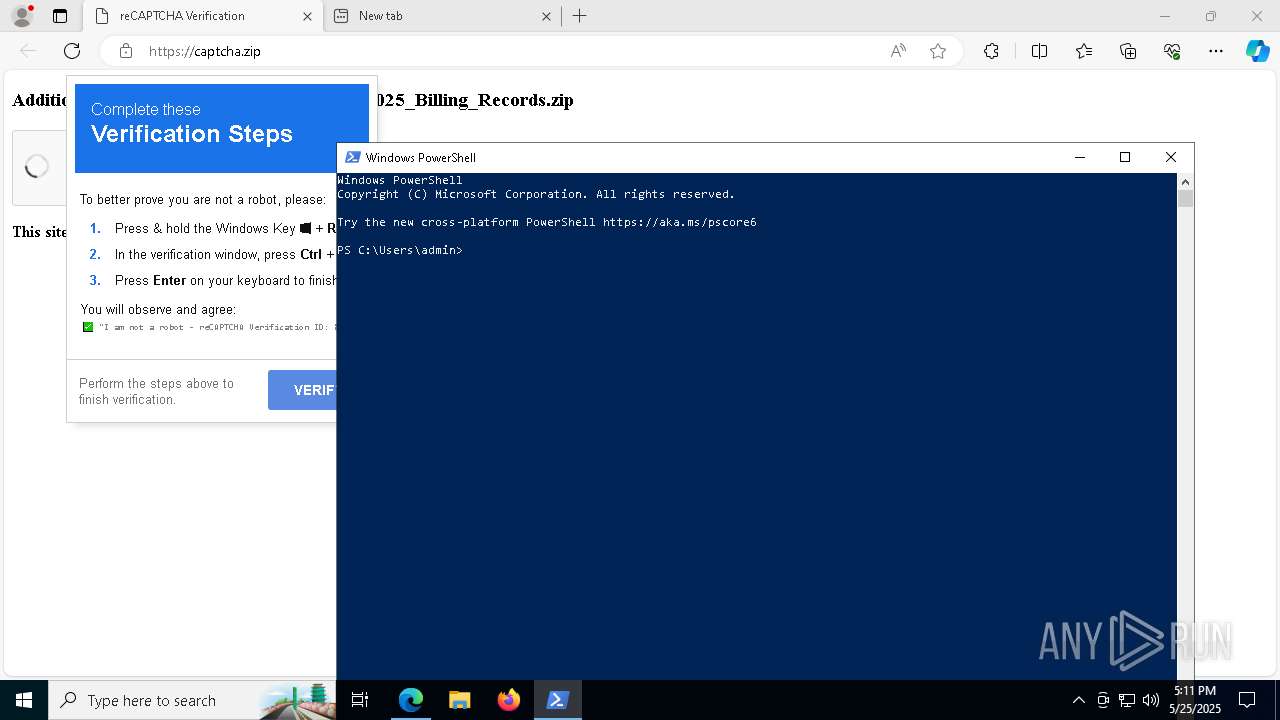Reload the captcha.zip page
This screenshot has width=1280, height=720.
(x=72, y=51)
